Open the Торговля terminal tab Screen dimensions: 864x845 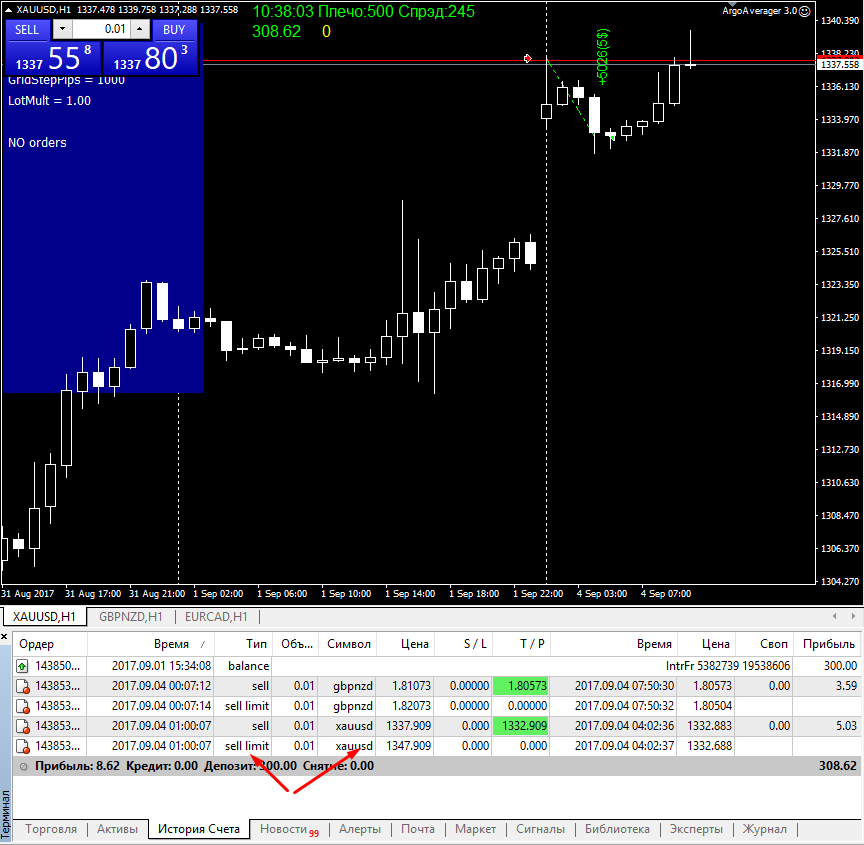click(51, 829)
